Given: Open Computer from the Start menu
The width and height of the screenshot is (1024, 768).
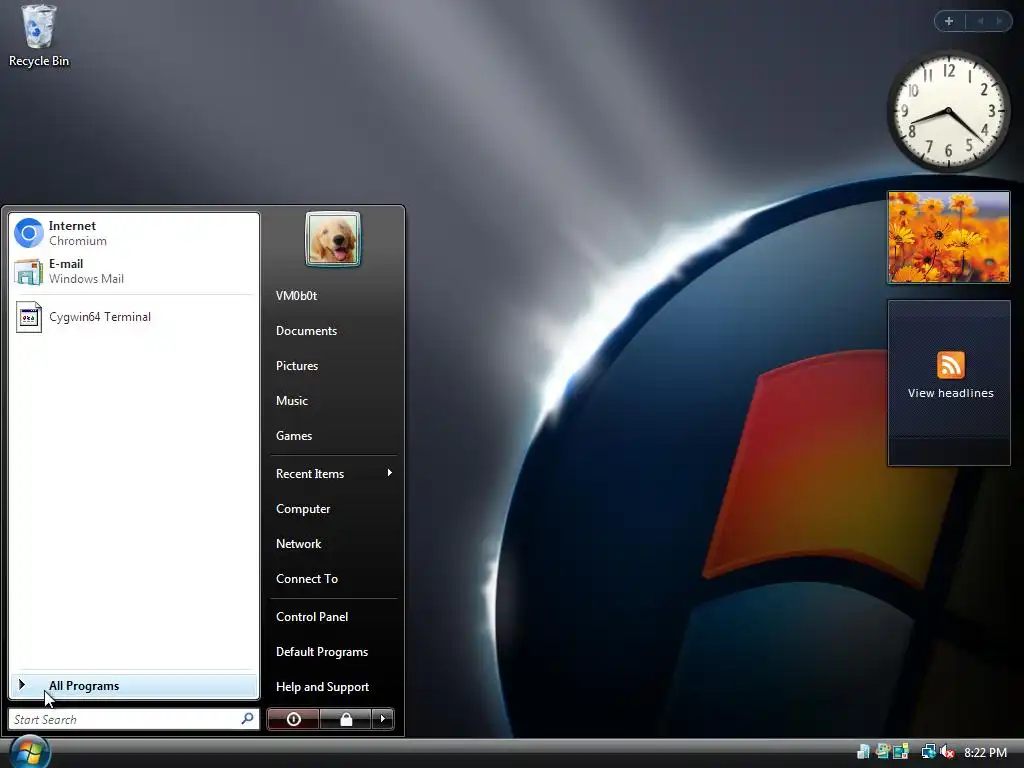Looking at the screenshot, I should (302, 509).
